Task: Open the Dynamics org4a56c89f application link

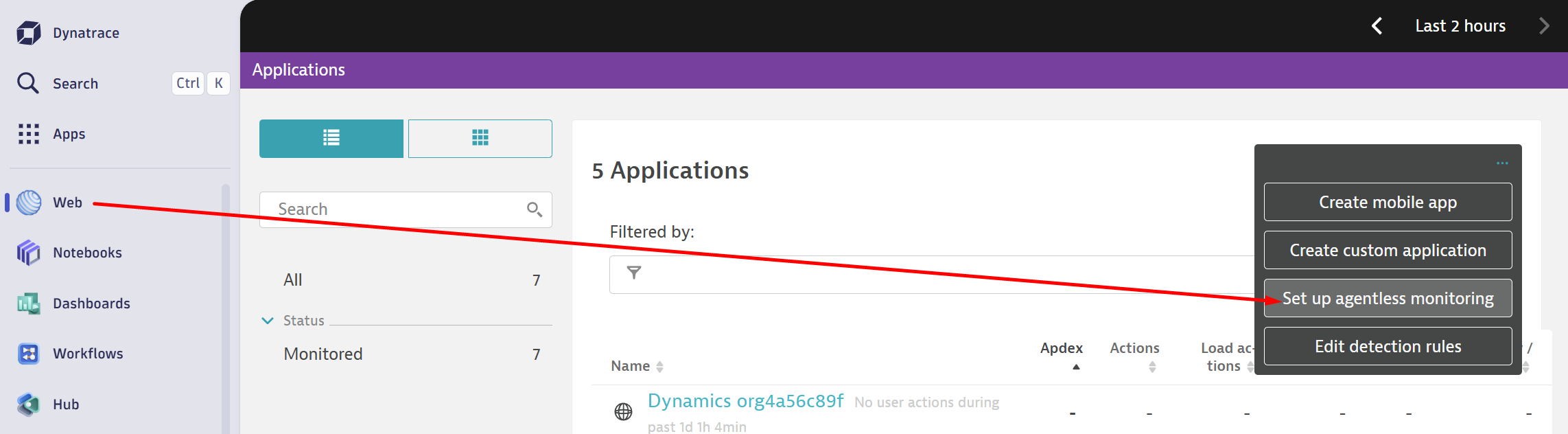Action: click(x=745, y=401)
